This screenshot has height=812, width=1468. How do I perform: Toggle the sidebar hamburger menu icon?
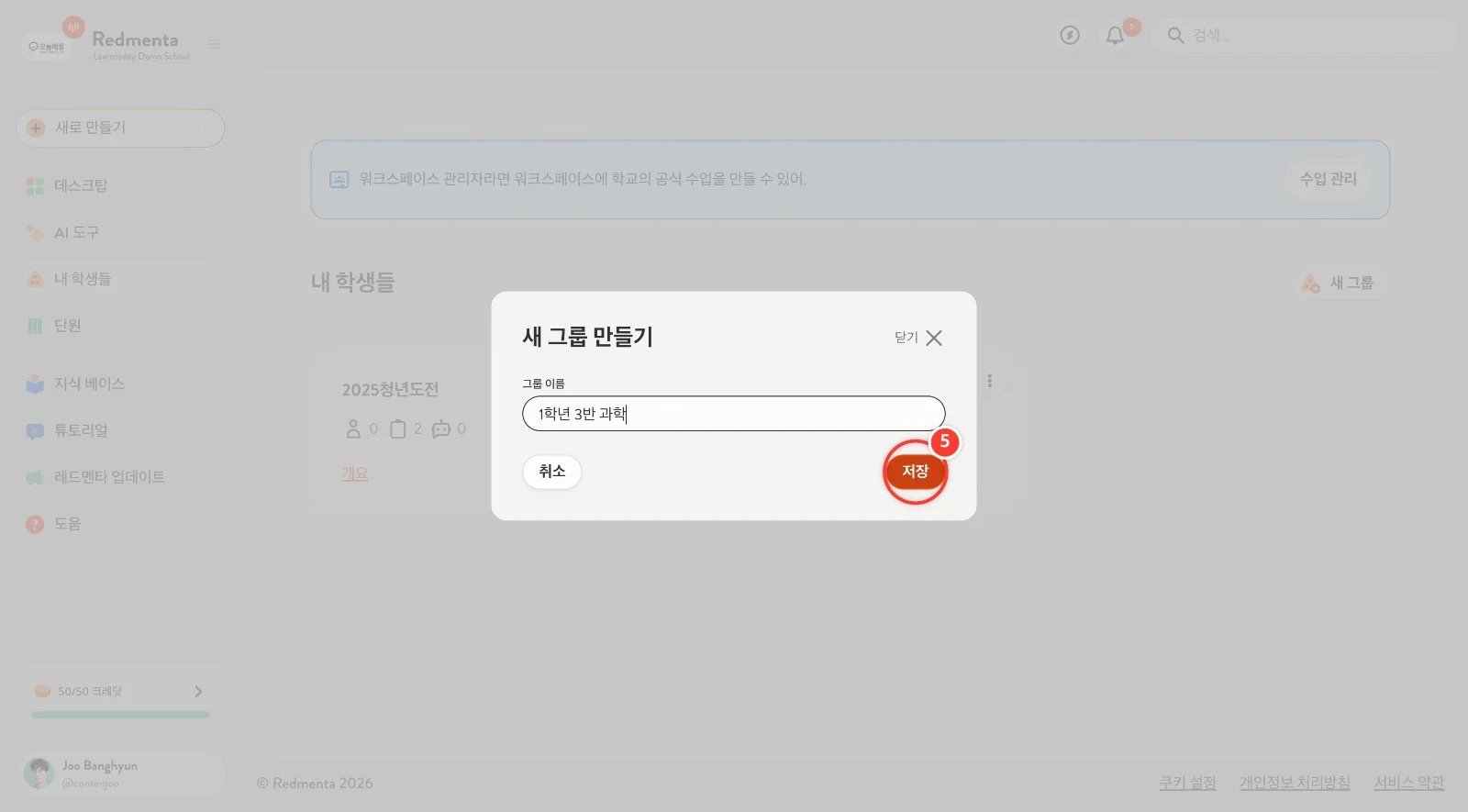tap(213, 44)
